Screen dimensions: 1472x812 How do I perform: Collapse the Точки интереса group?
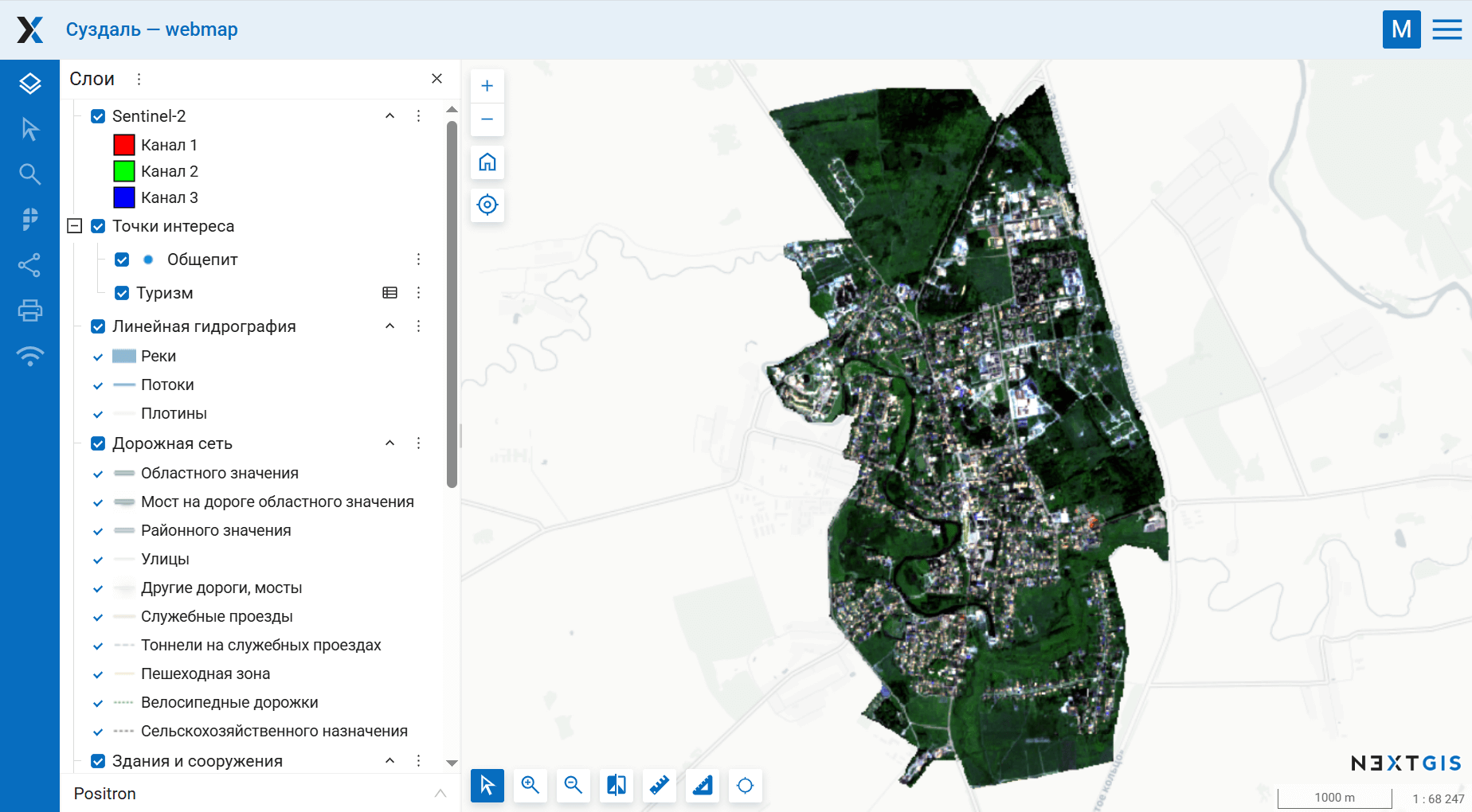coord(74,226)
